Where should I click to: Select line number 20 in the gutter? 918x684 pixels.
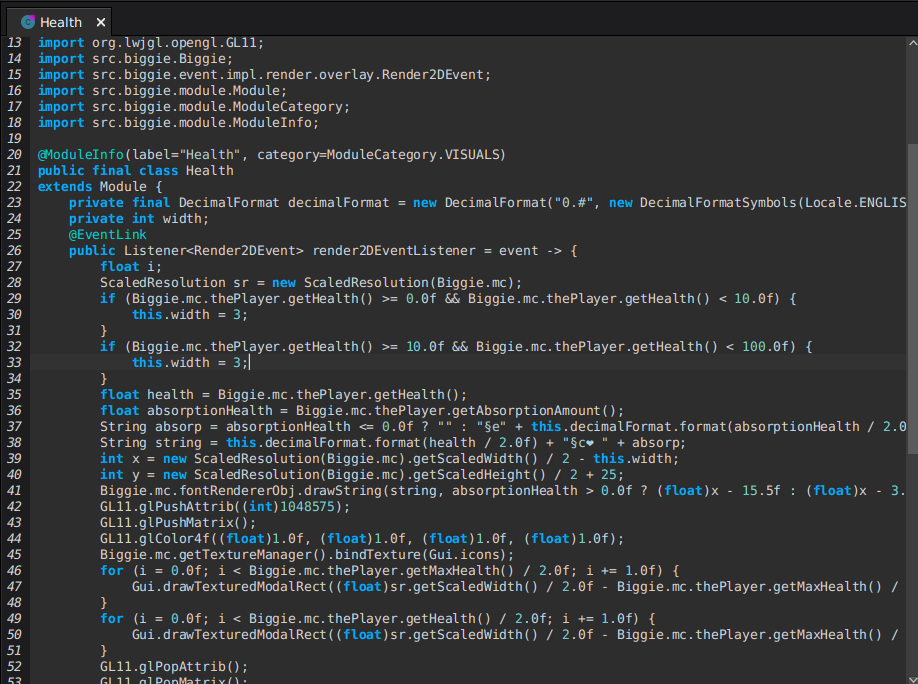coord(14,155)
